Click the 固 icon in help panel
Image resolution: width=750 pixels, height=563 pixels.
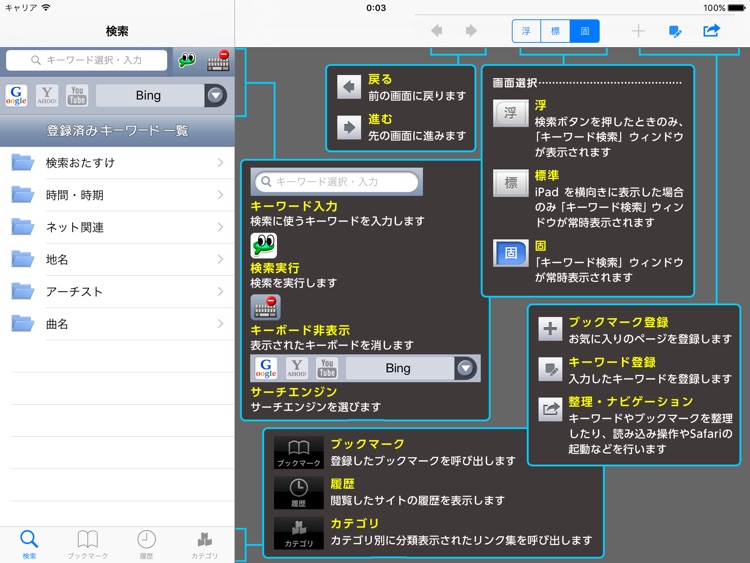pos(511,253)
